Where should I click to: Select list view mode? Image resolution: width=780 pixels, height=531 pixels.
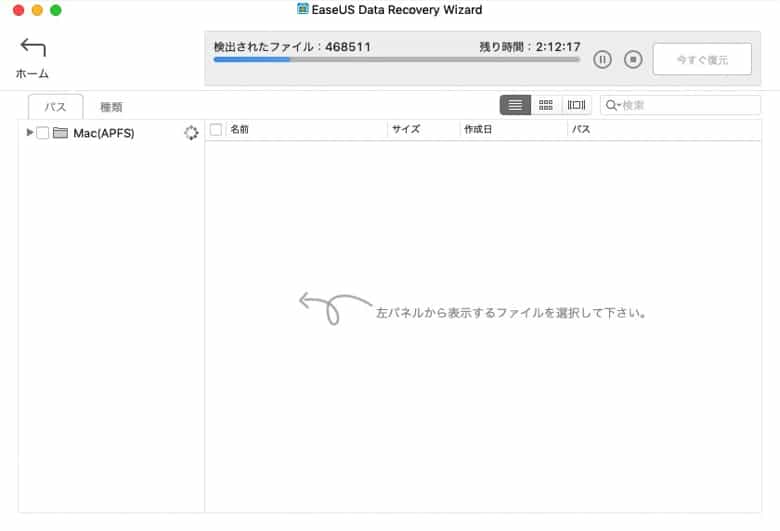[515, 105]
